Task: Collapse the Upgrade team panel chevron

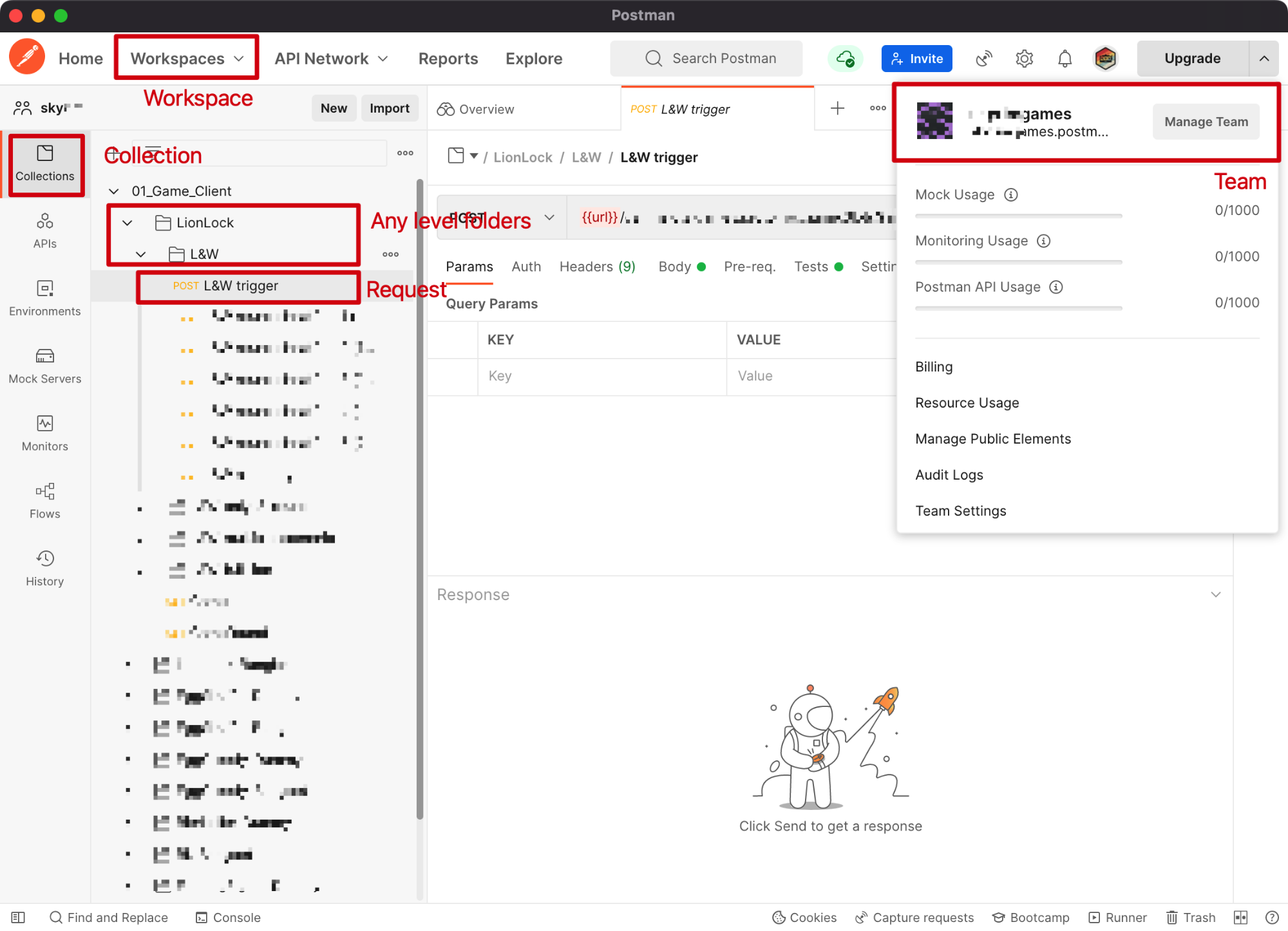Action: (1264, 59)
